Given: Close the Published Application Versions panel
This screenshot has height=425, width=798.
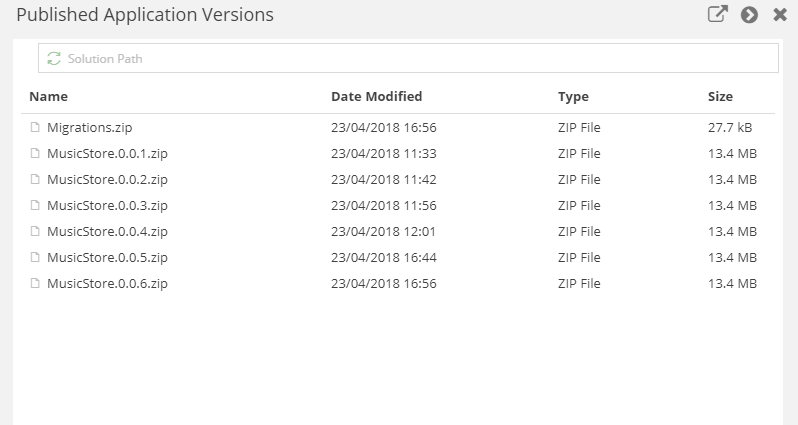Looking at the screenshot, I should 780,15.
